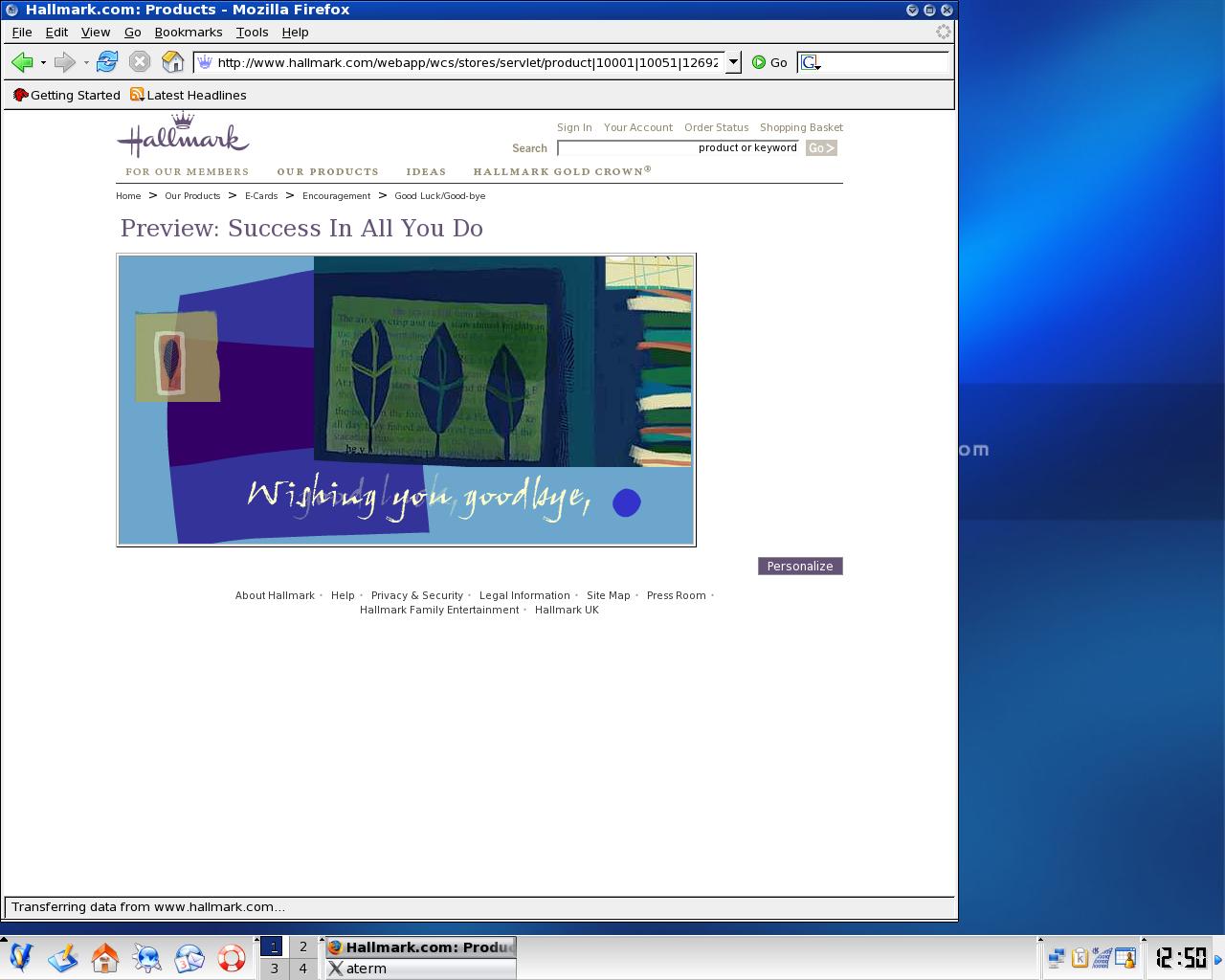The image size is (1225, 980).
Task: Open the About Hallmark footer link
Action: click(x=275, y=595)
